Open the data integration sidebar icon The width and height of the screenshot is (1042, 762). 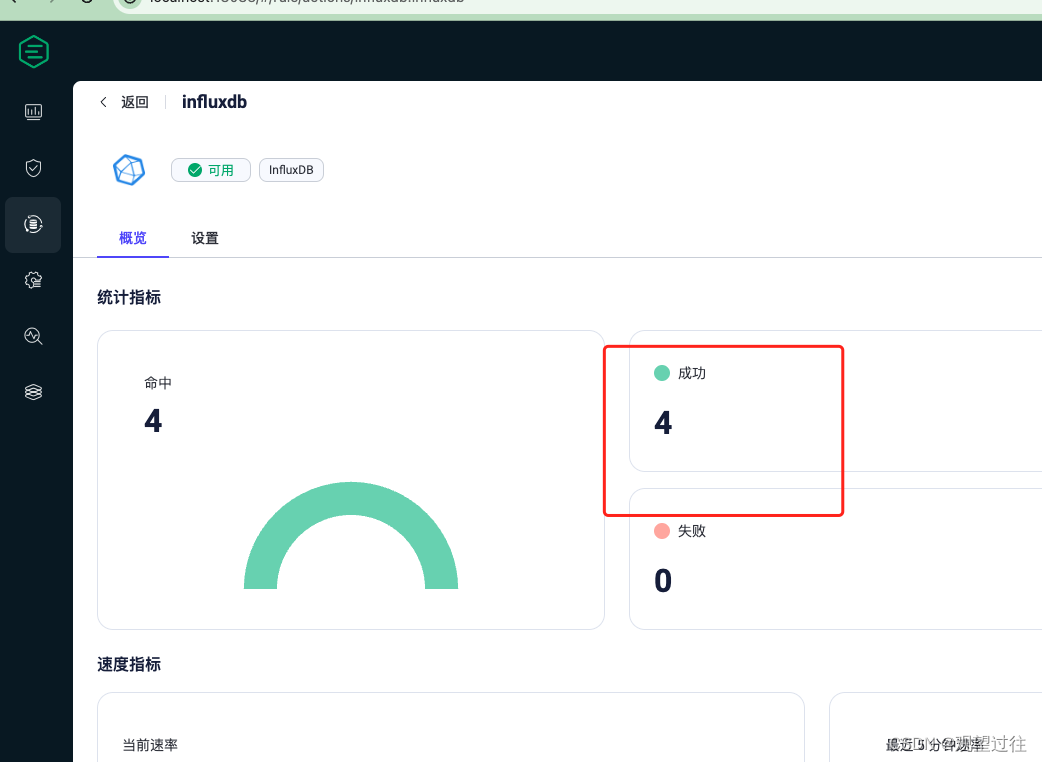33,225
